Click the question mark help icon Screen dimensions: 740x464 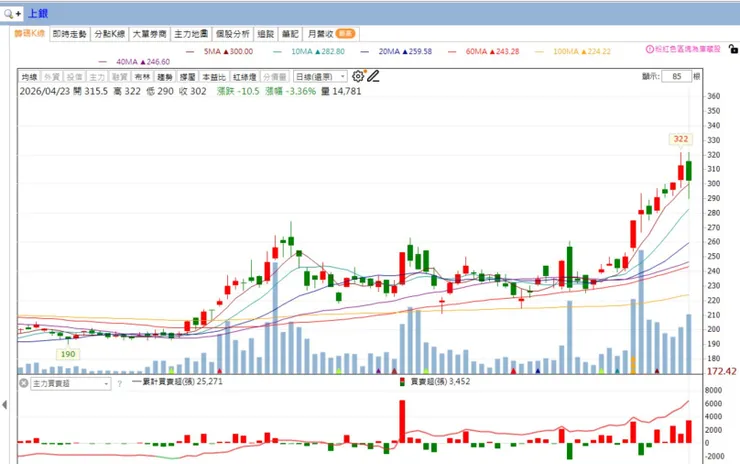(x=119, y=384)
